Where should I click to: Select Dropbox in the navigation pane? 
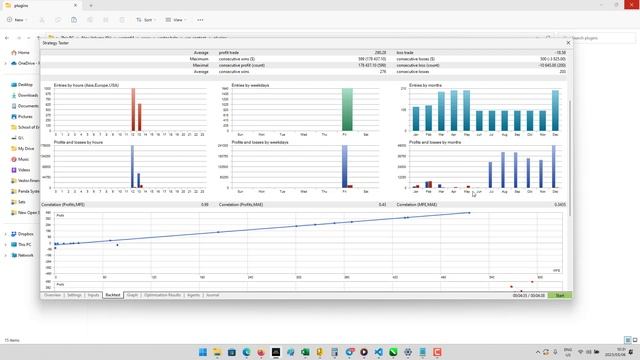[22, 234]
